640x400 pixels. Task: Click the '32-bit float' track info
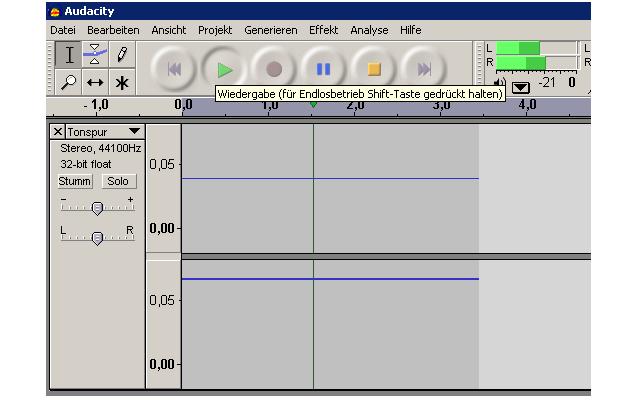[86, 164]
